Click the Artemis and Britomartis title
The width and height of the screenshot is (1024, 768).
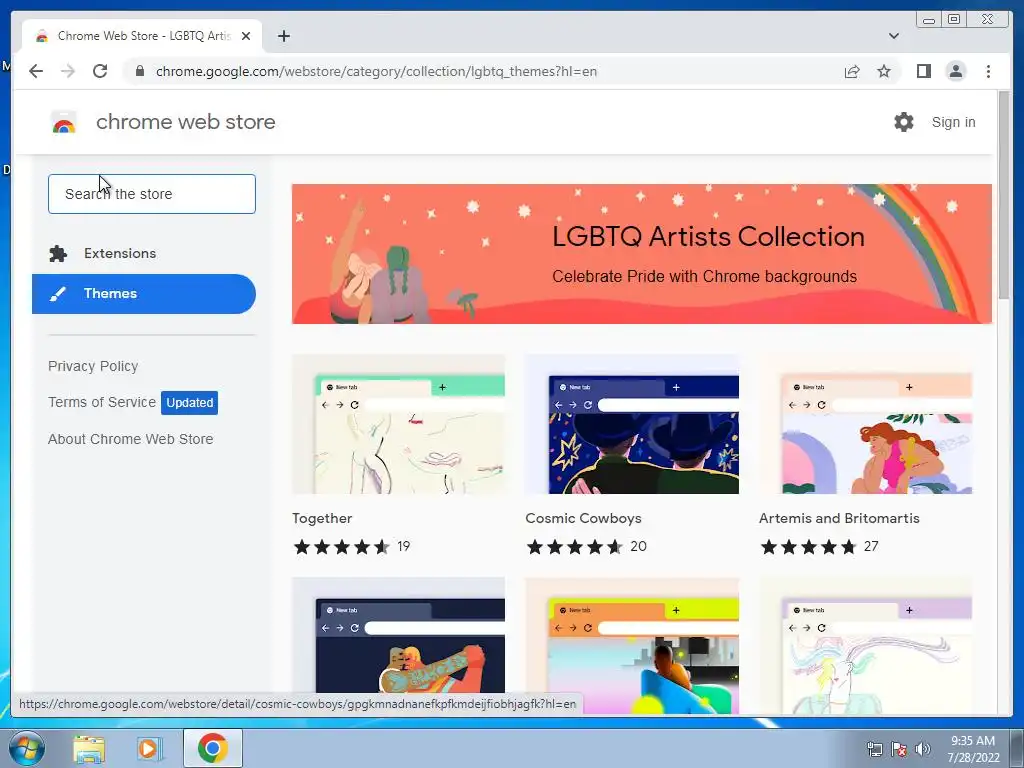(839, 519)
